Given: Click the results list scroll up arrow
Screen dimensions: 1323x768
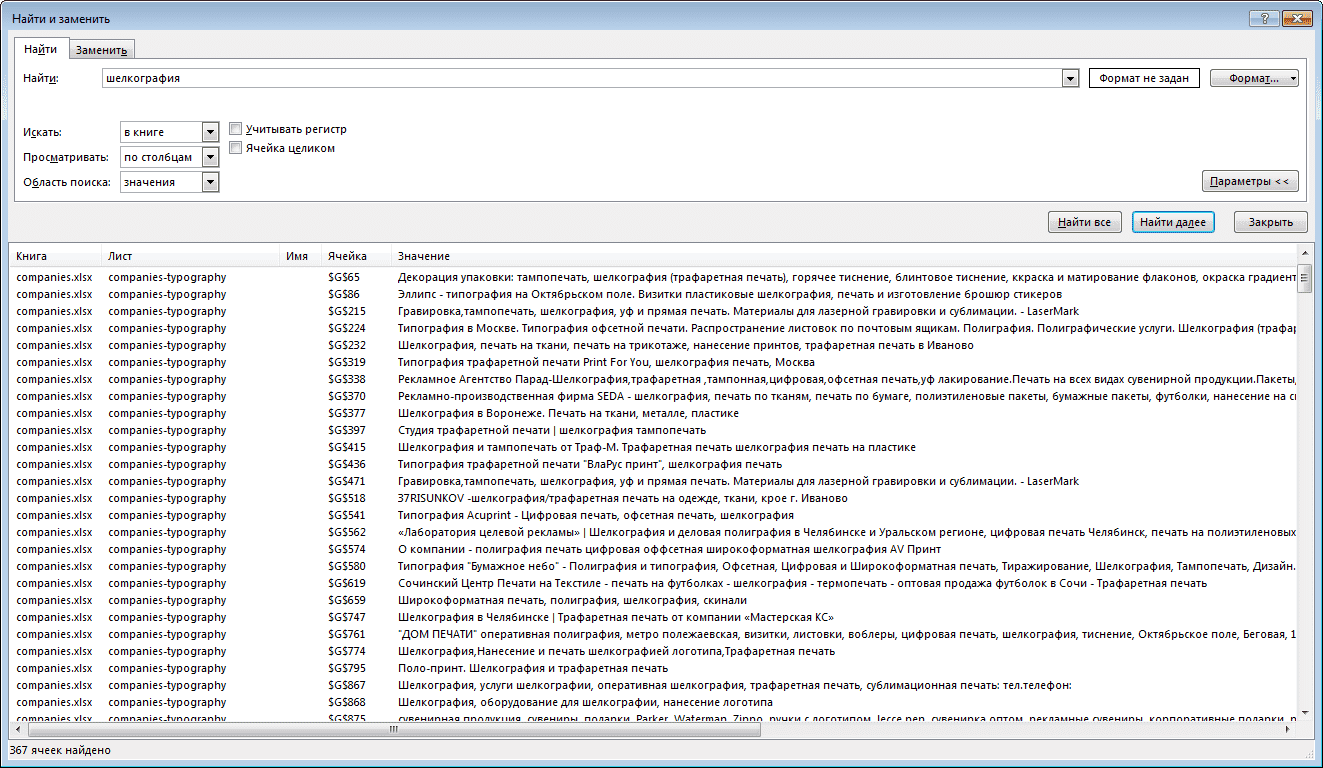Looking at the screenshot, I should [1305, 255].
